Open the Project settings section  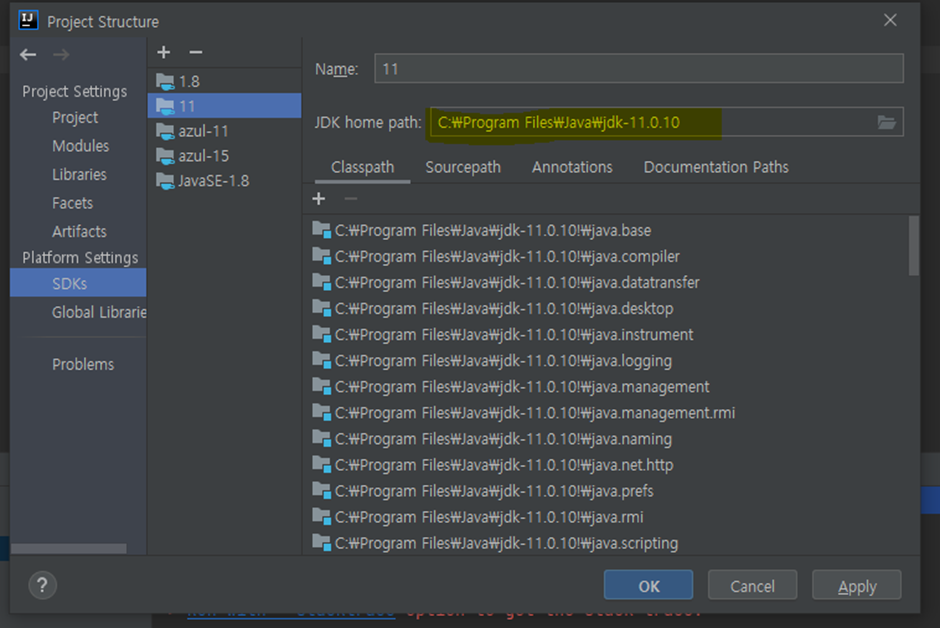coord(75,117)
